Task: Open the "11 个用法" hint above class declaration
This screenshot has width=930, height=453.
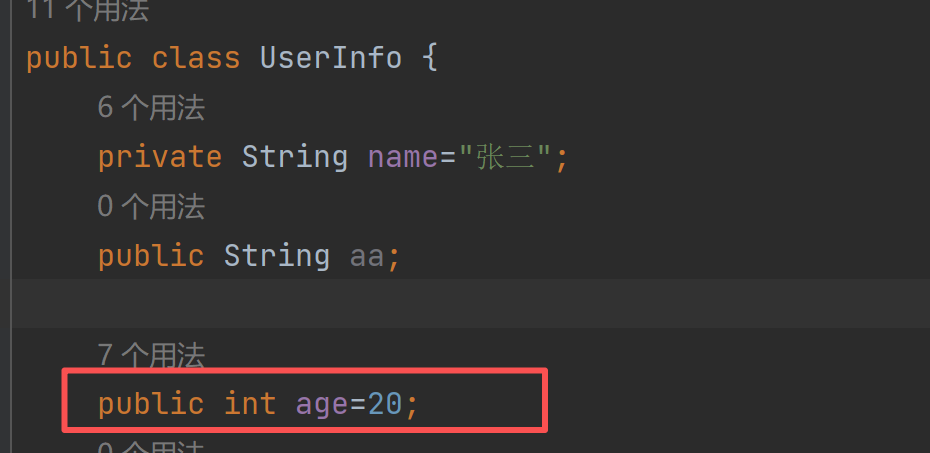Action: 88,11
